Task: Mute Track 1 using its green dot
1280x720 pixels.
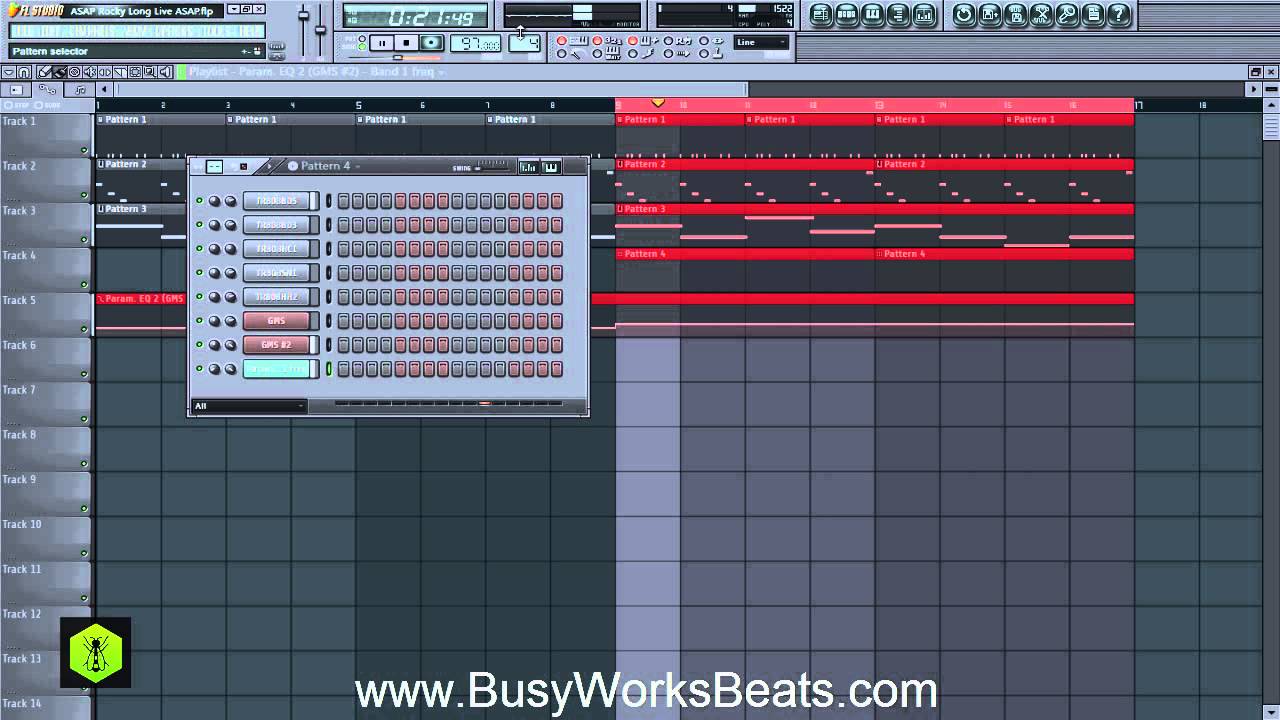Action: tap(84, 150)
